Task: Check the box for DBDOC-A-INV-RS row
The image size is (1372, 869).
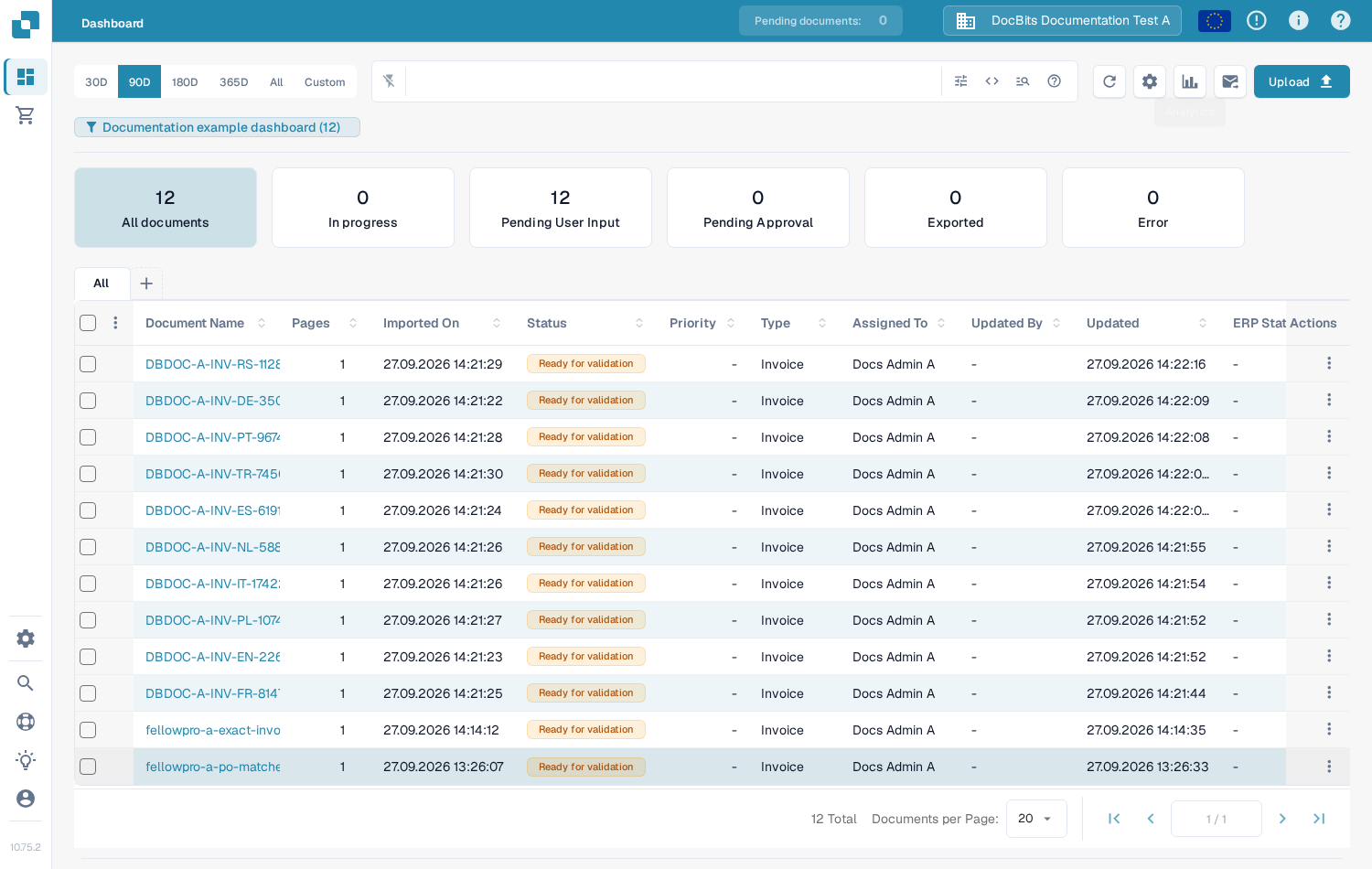Action: point(88,364)
